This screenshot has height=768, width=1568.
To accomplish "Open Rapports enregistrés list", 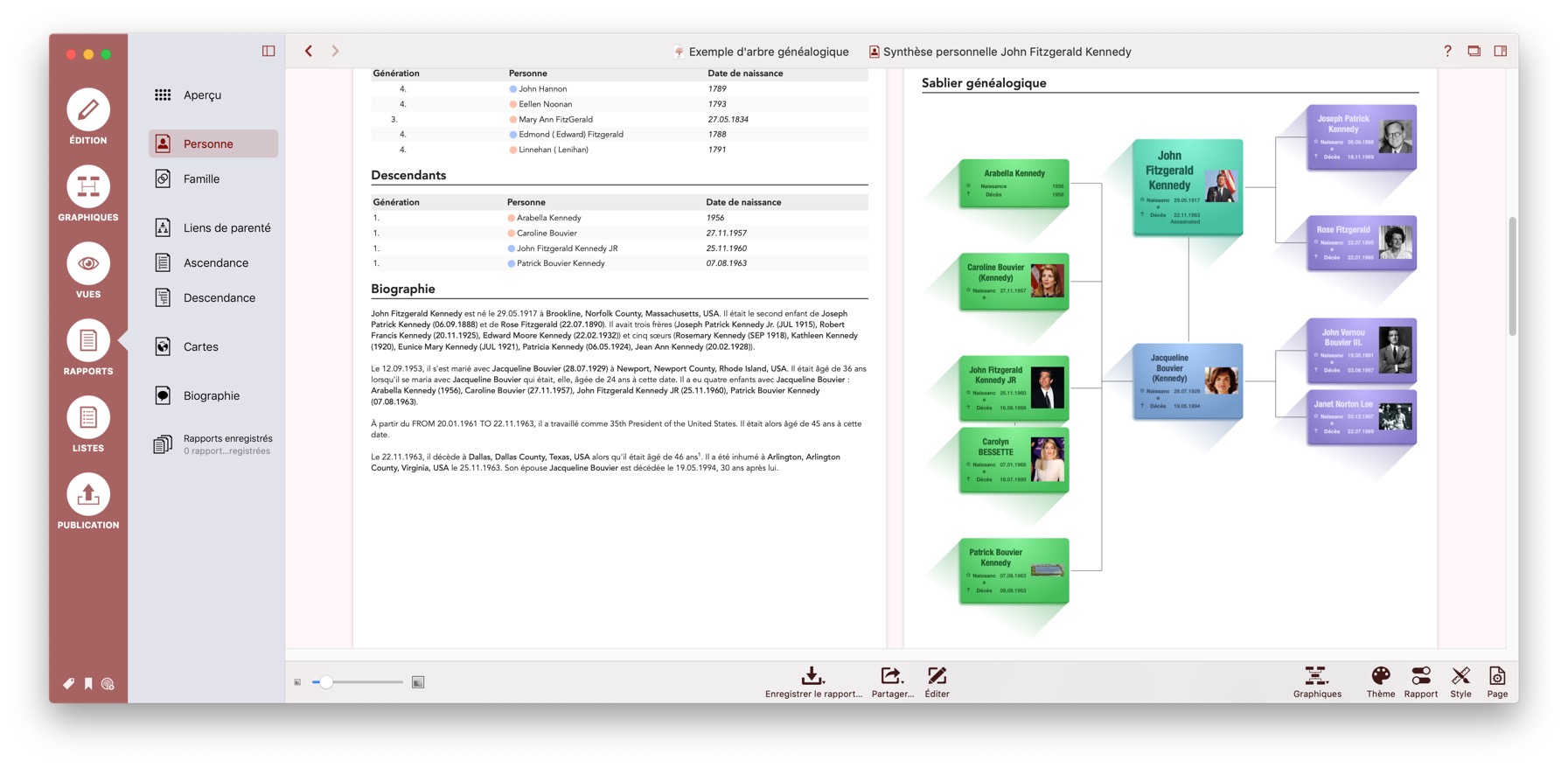I will pos(213,444).
